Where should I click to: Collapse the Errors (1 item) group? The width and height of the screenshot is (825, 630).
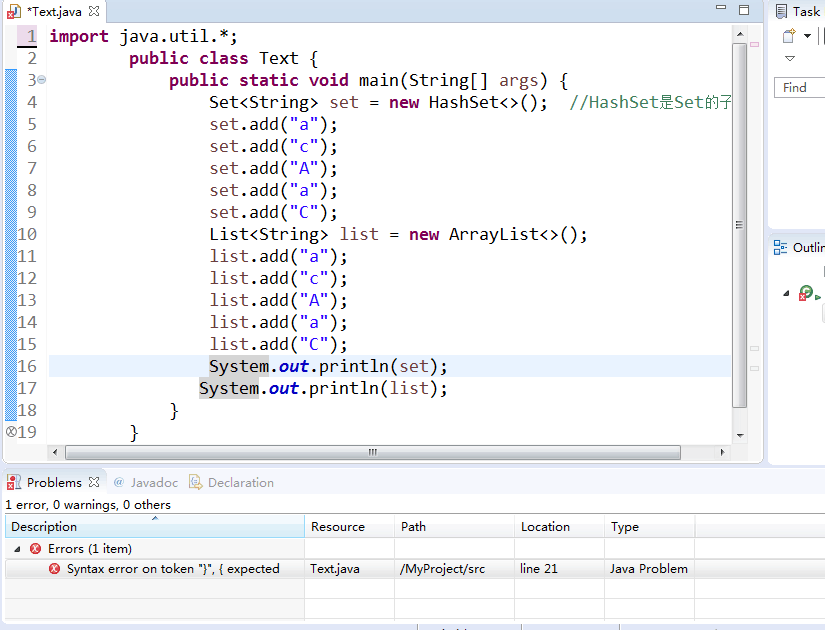17,549
